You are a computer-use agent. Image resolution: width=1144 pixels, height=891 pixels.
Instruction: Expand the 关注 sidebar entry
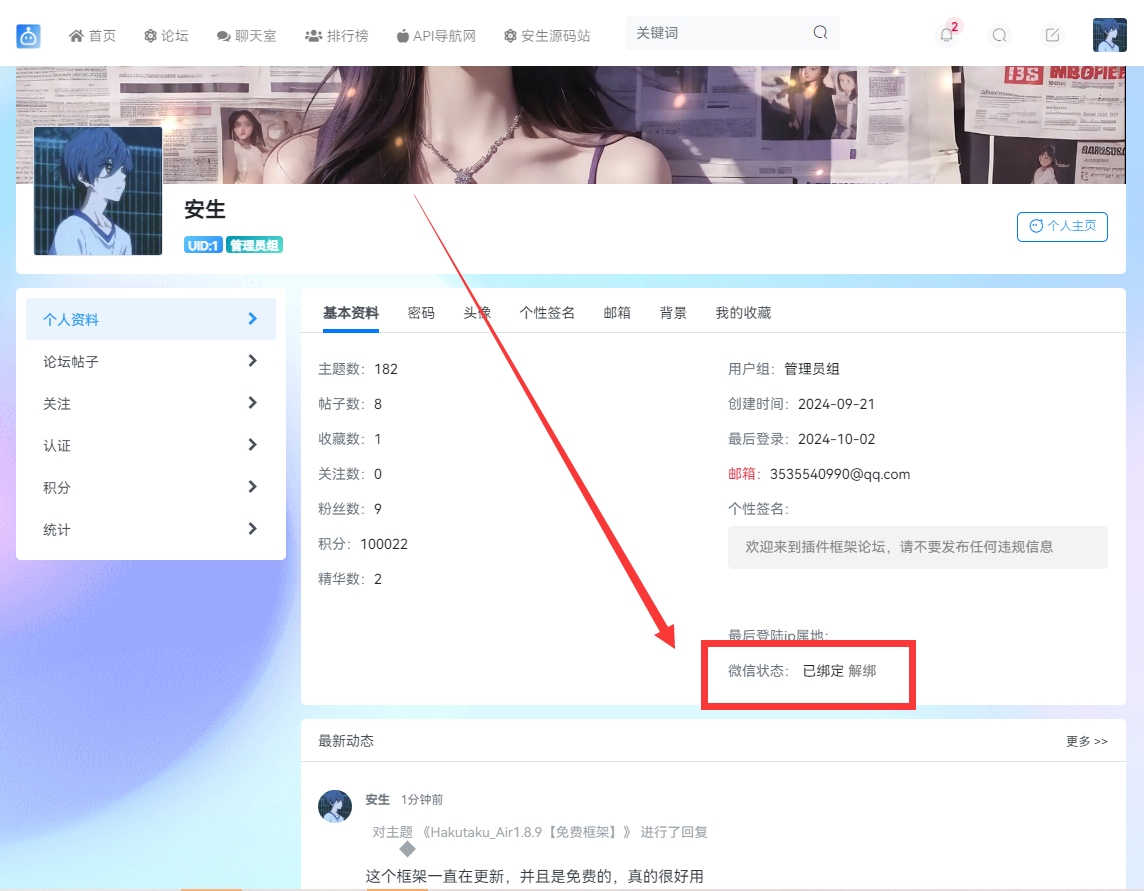click(x=150, y=402)
